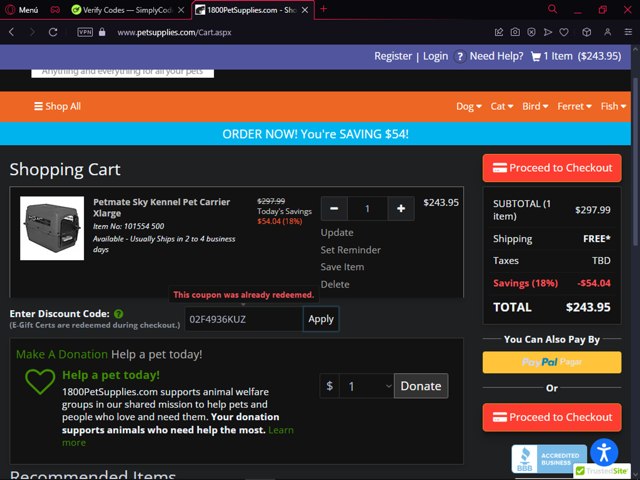
Task: Open the ad blocker shield icon
Action: click(531, 32)
